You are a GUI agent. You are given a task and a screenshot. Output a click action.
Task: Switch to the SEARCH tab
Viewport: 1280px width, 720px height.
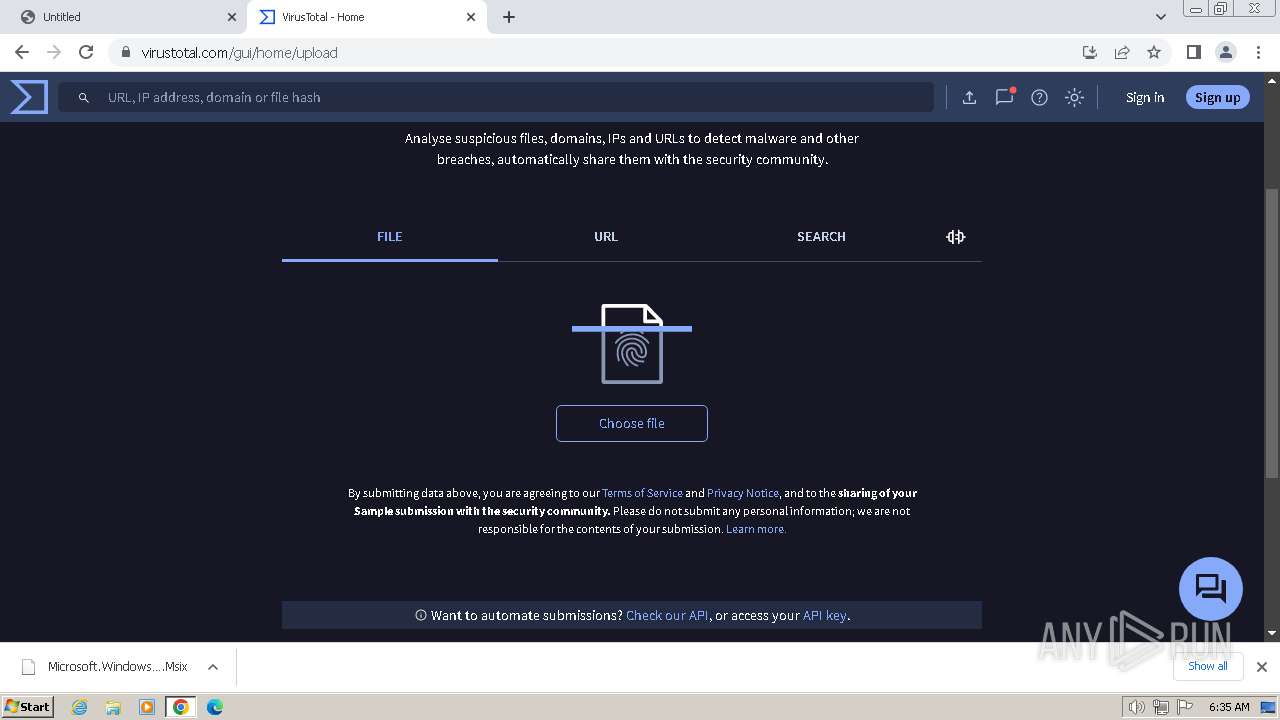pos(821,237)
